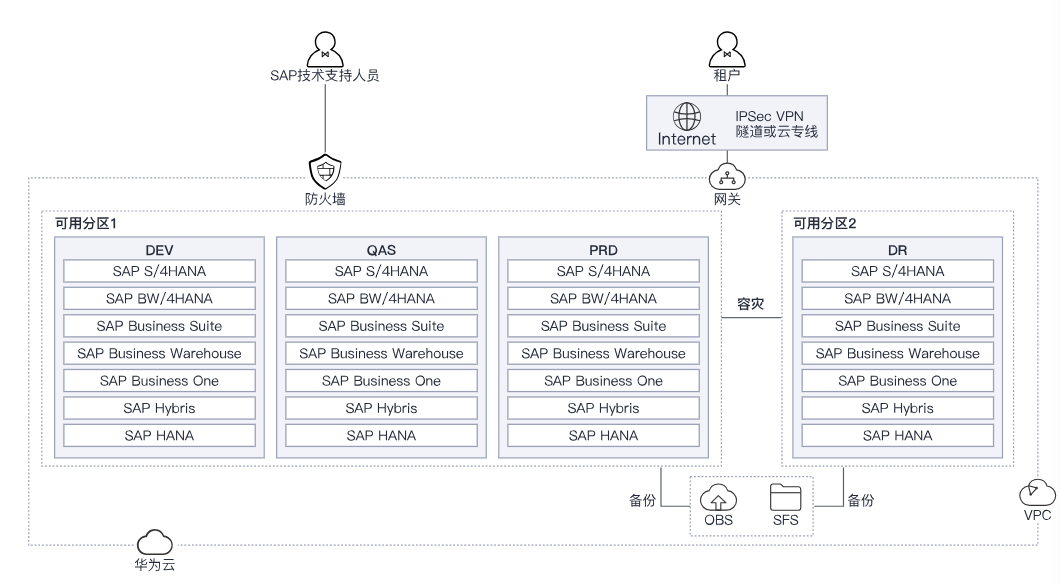
Task: Select SAP Business Warehouse box in QAS
Action: pyautogui.click(x=381, y=353)
